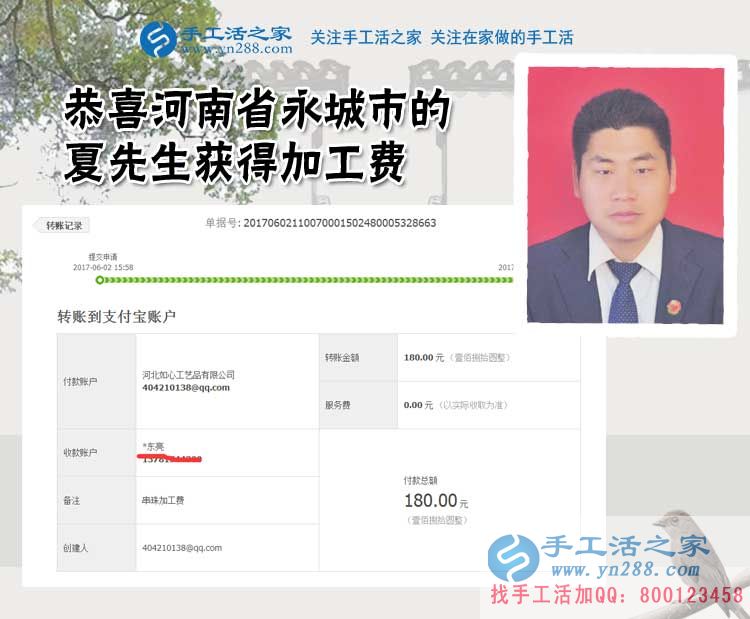This screenshot has width=750, height=619.
Task: Click the 创建人 email address
Action: (x=182, y=547)
